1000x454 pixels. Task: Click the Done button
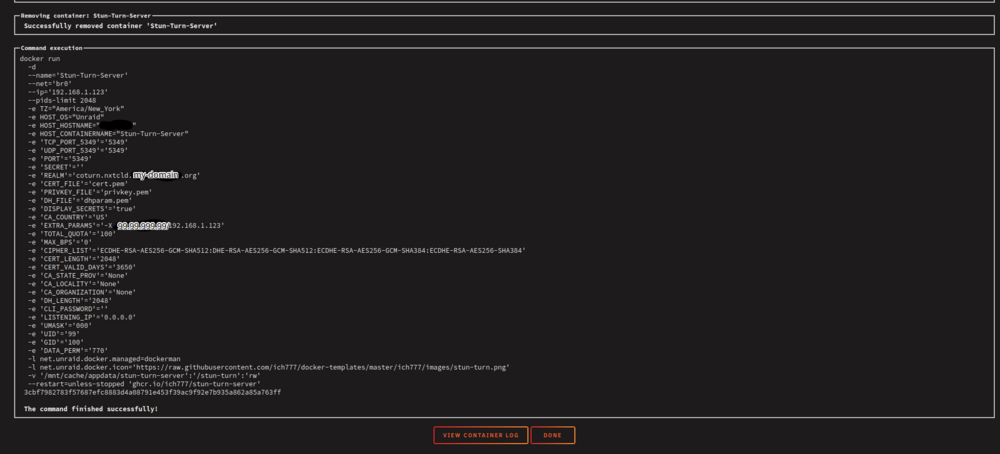tap(553, 436)
